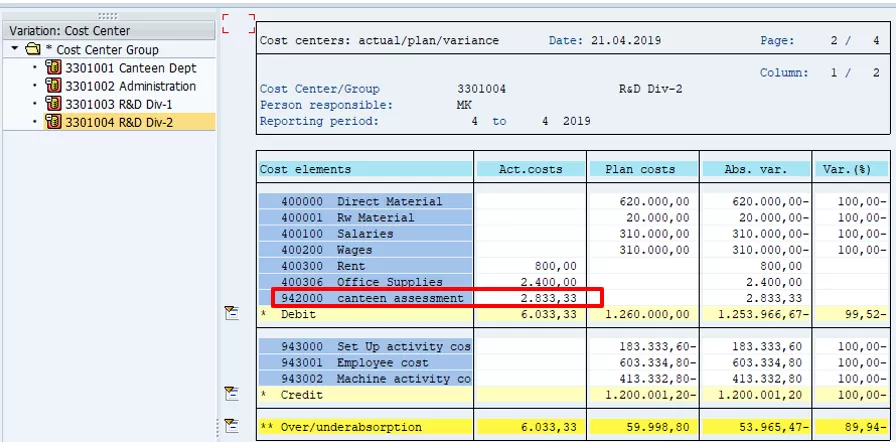Select cost element 400001 Rw Material
Viewport: 896px width, 442px height.
pos(365,217)
